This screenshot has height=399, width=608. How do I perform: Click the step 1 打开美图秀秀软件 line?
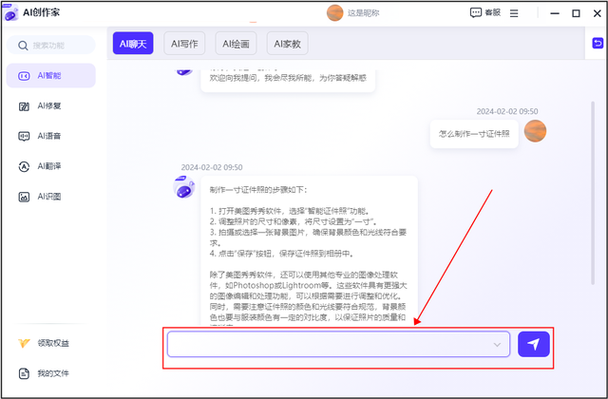point(290,211)
